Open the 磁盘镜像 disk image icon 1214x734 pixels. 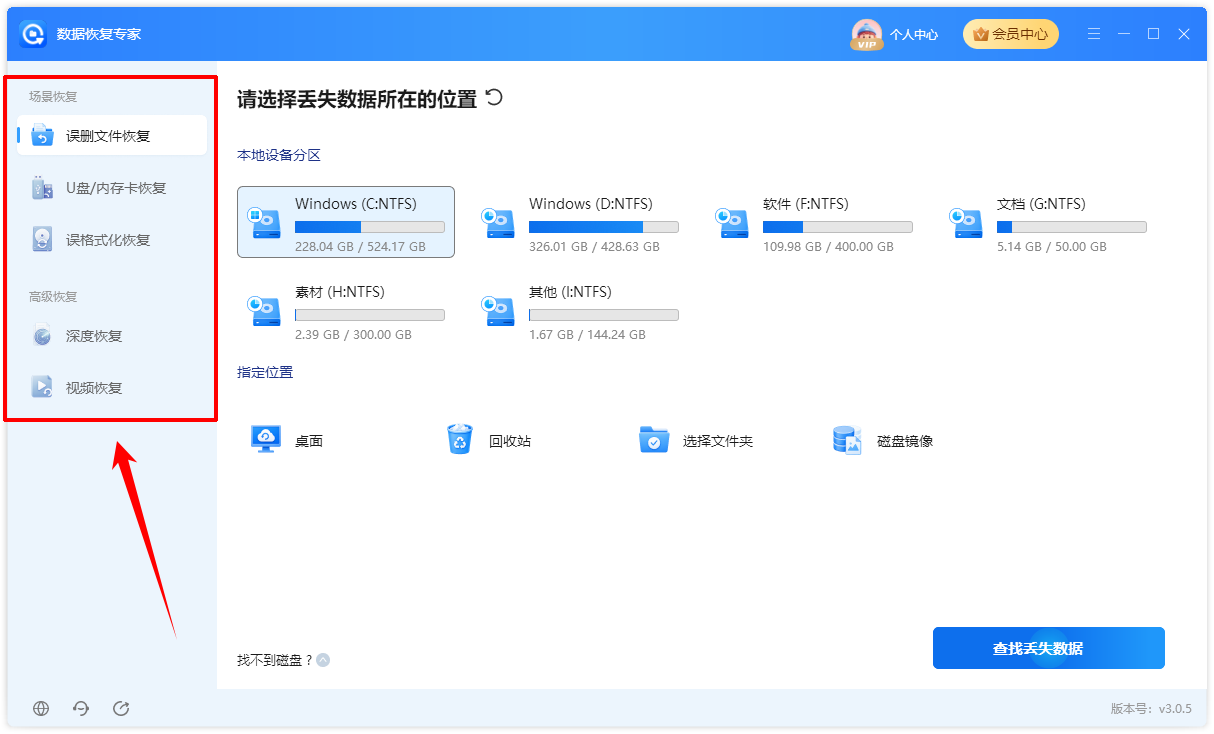(847, 439)
